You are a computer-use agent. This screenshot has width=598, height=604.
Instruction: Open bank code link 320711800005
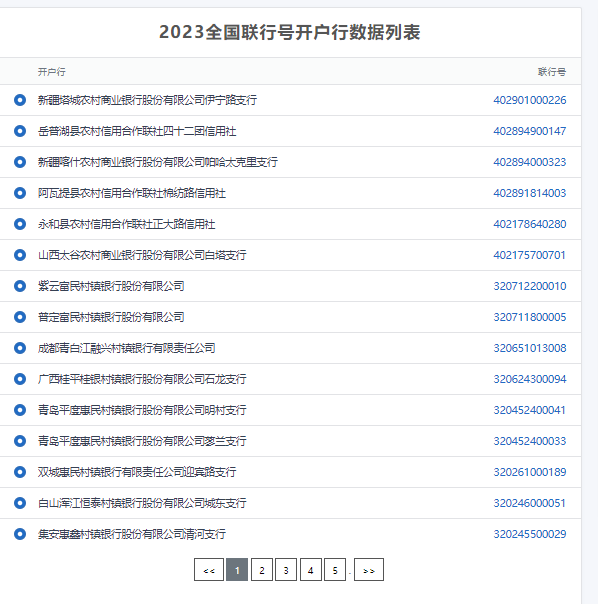point(530,317)
